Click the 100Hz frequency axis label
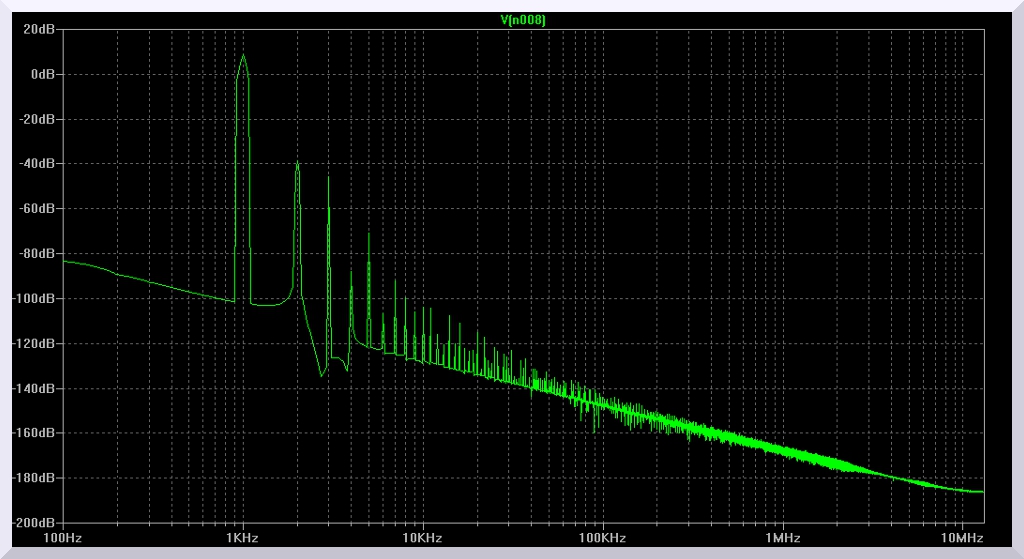The height and width of the screenshot is (559, 1024). (63, 538)
